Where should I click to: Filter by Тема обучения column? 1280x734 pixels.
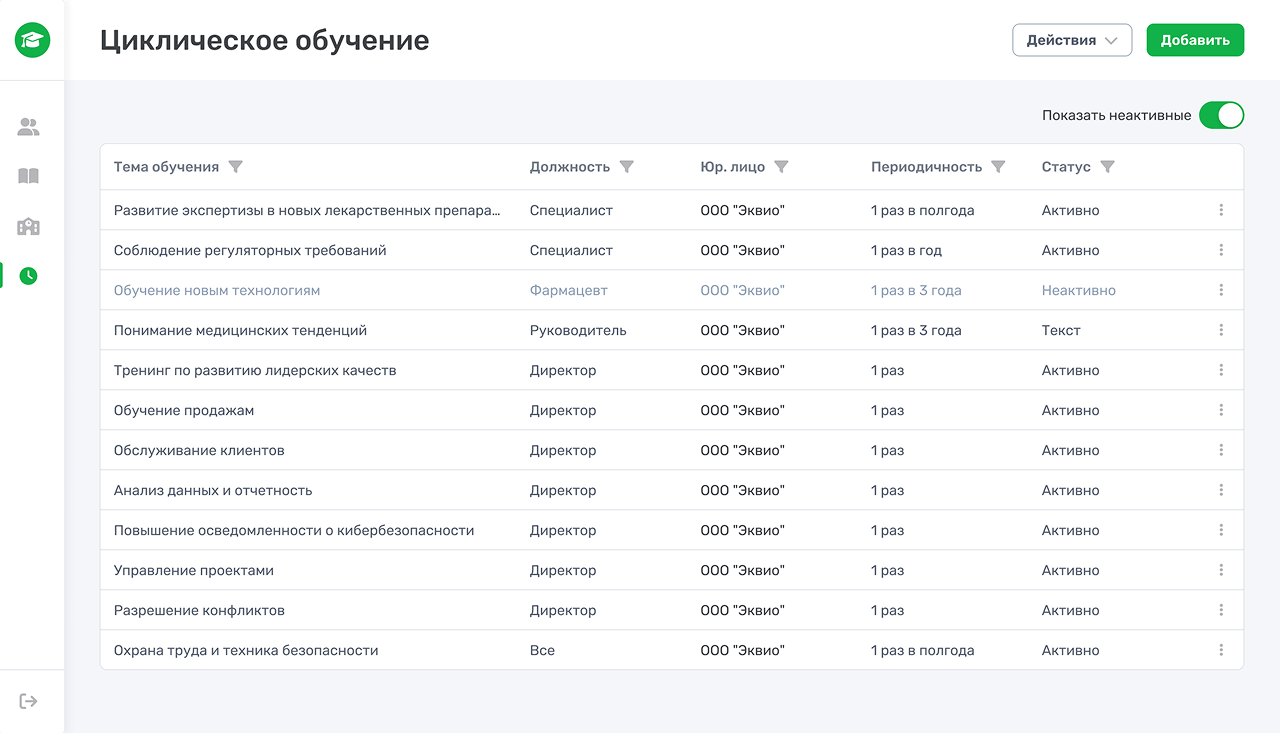point(236,167)
